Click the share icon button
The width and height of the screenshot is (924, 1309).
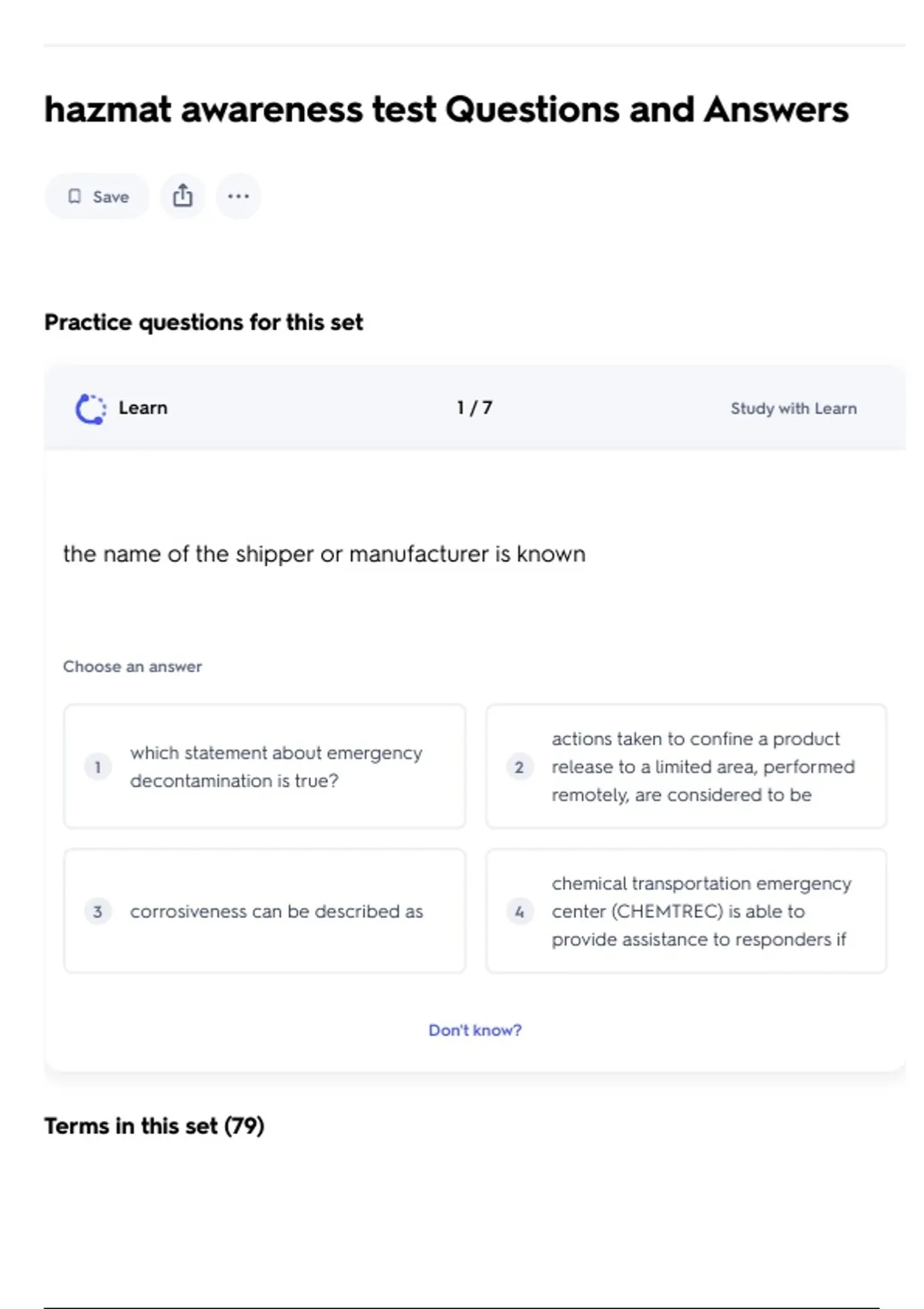pos(182,196)
